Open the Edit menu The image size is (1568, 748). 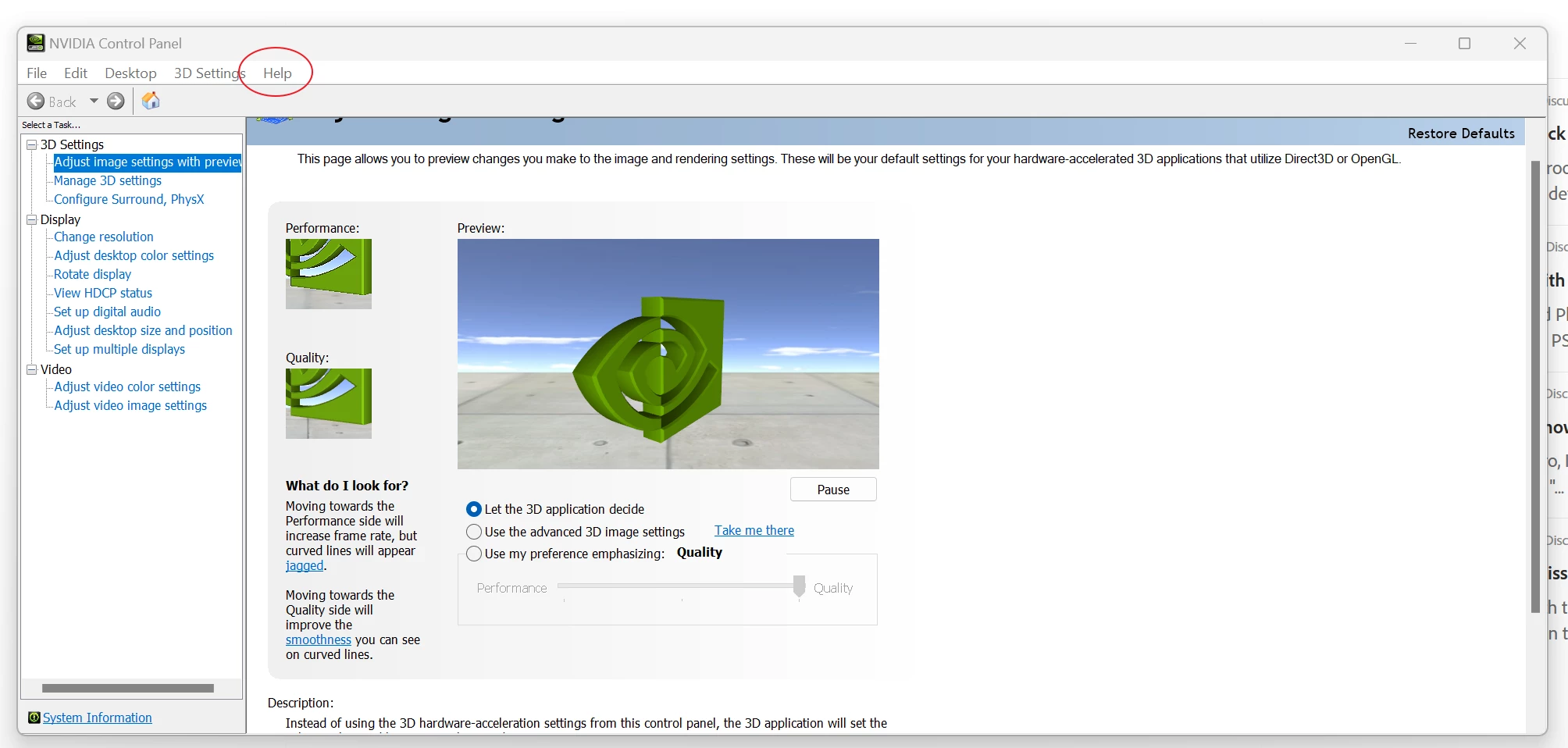(x=76, y=73)
